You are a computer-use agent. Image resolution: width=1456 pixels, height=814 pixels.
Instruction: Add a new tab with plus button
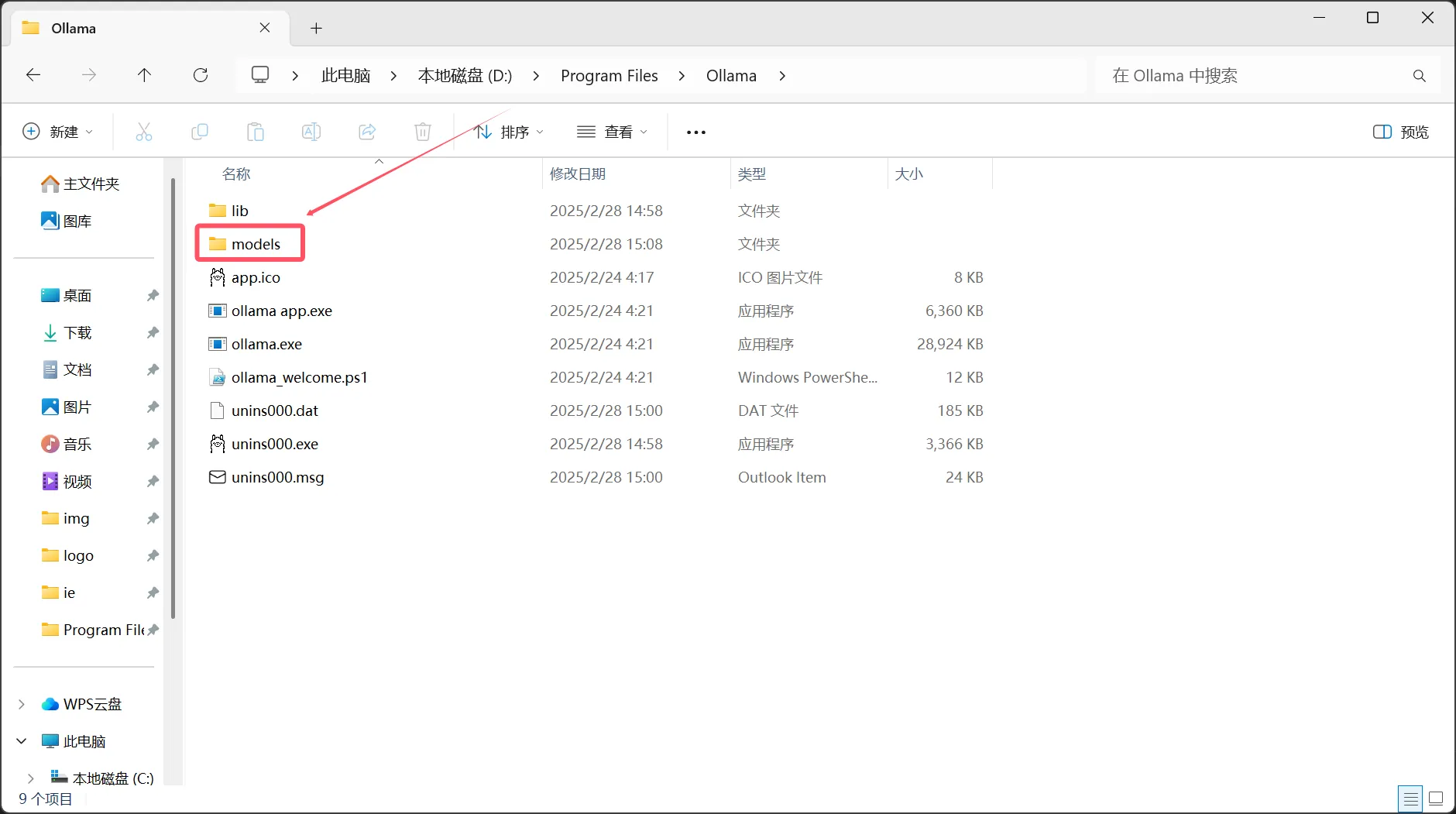[316, 28]
